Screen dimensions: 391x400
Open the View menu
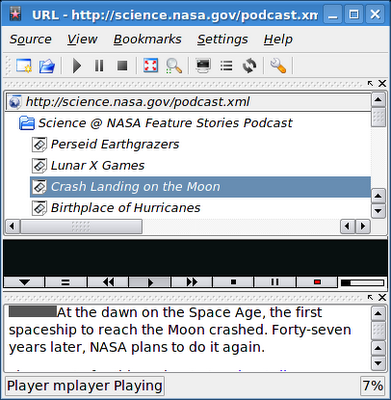[x=82, y=39]
